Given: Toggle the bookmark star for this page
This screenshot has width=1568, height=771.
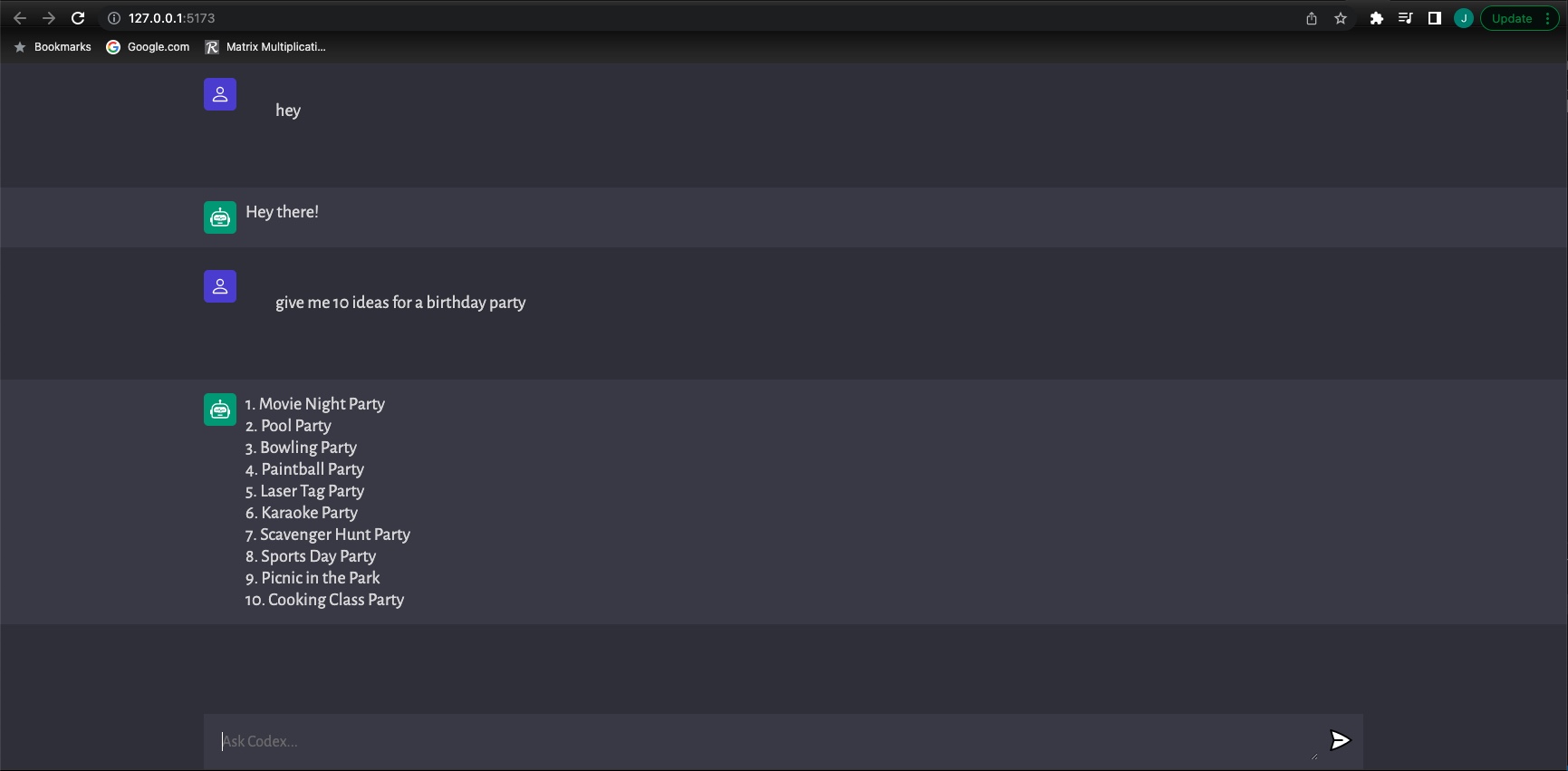Looking at the screenshot, I should click(x=1340, y=17).
